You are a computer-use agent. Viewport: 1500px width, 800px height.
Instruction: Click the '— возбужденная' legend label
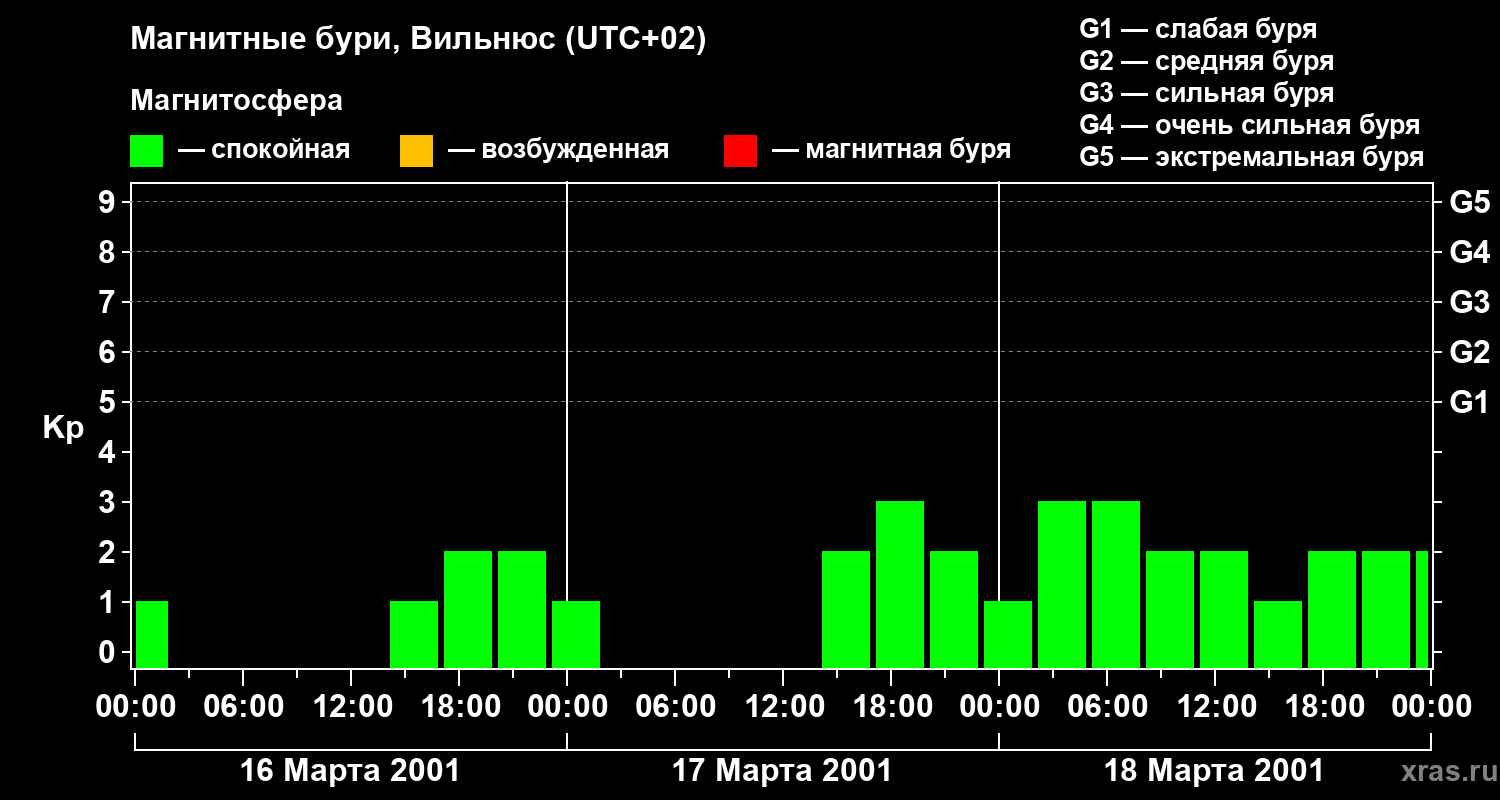pos(558,151)
